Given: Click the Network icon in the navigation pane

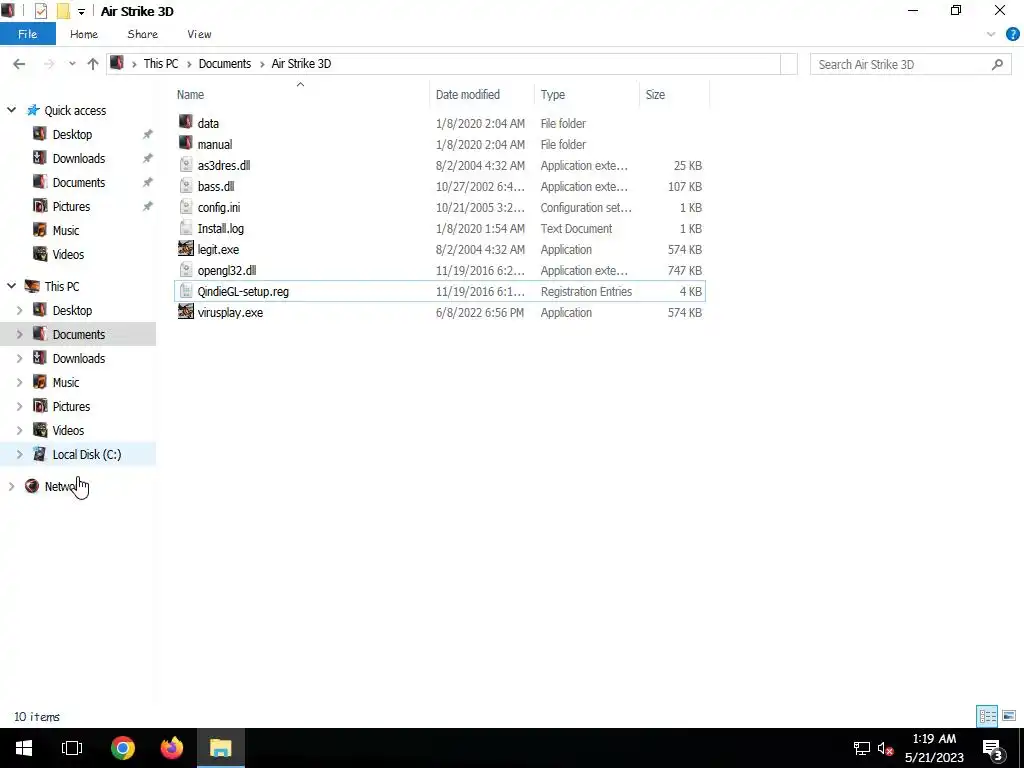Looking at the screenshot, I should [x=32, y=486].
